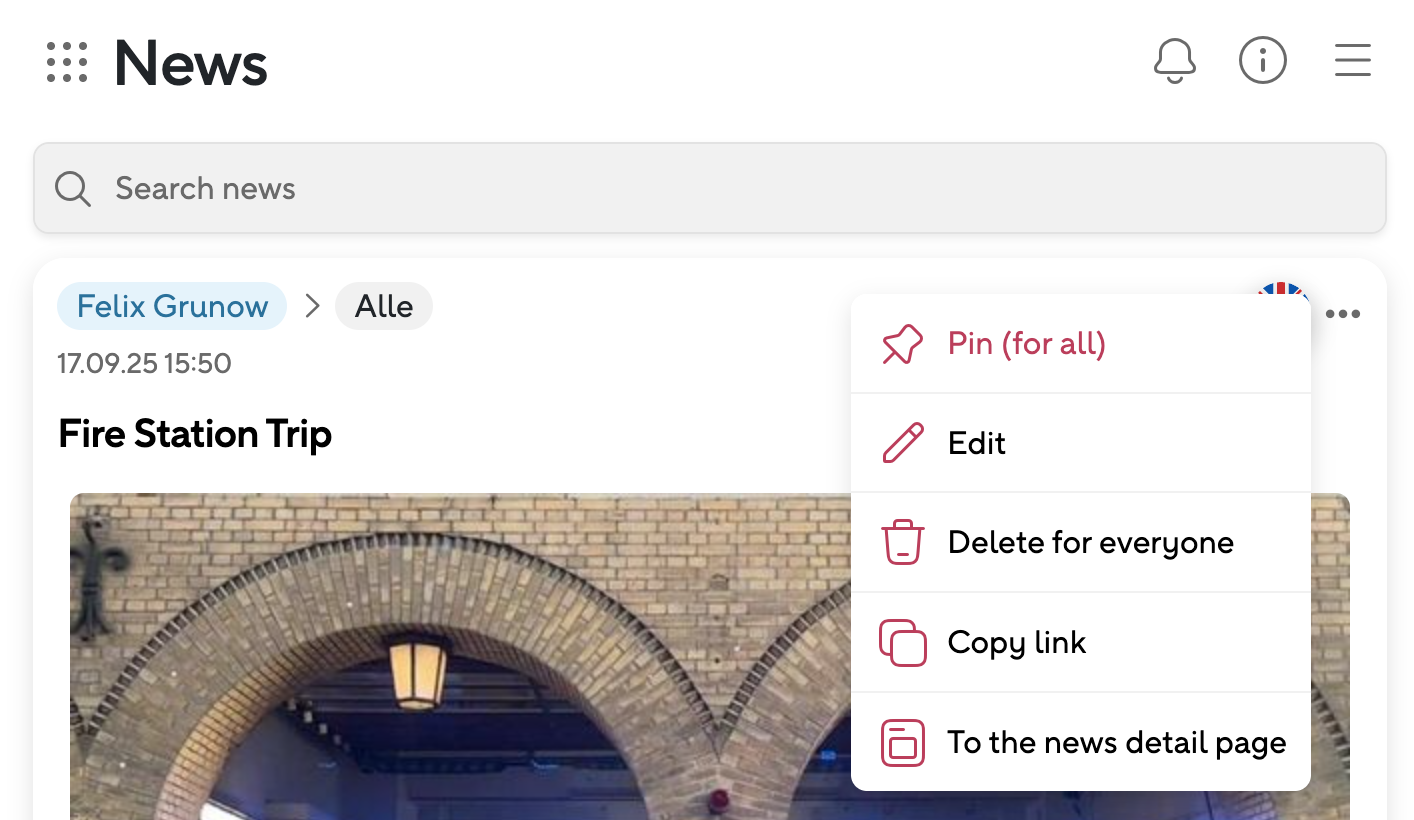
Task: Choose Copy link in the context menu
Action: (1016, 642)
